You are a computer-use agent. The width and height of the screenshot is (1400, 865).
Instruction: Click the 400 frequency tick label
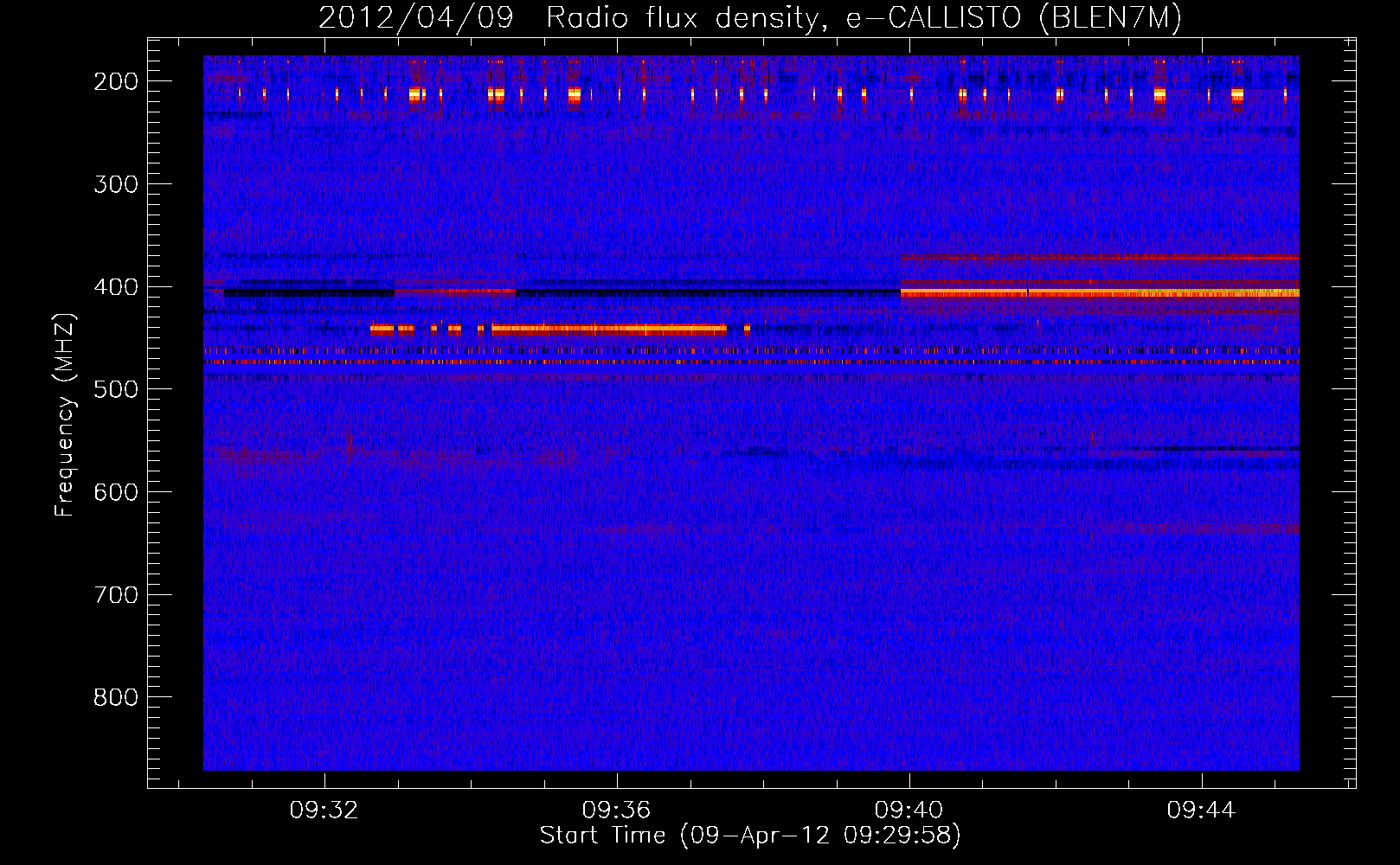(x=116, y=287)
